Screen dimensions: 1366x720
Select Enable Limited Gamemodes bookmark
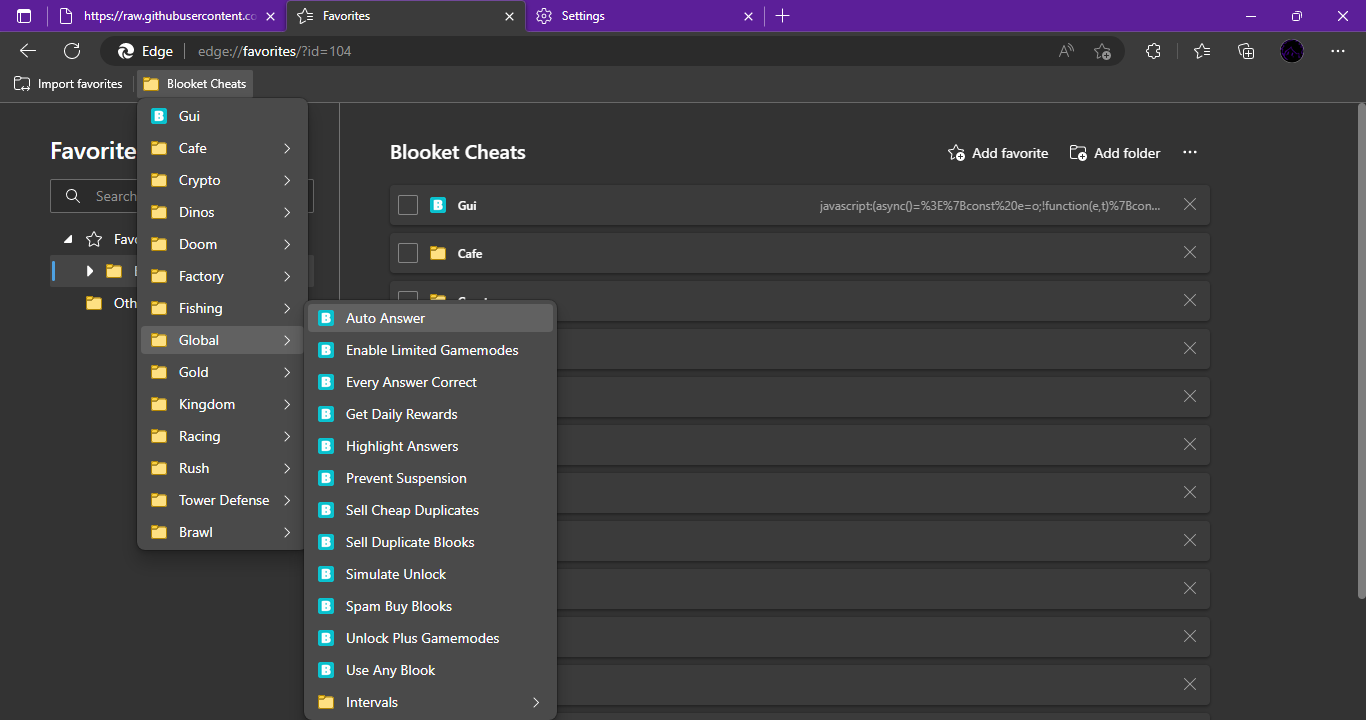[x=430, y=350]
